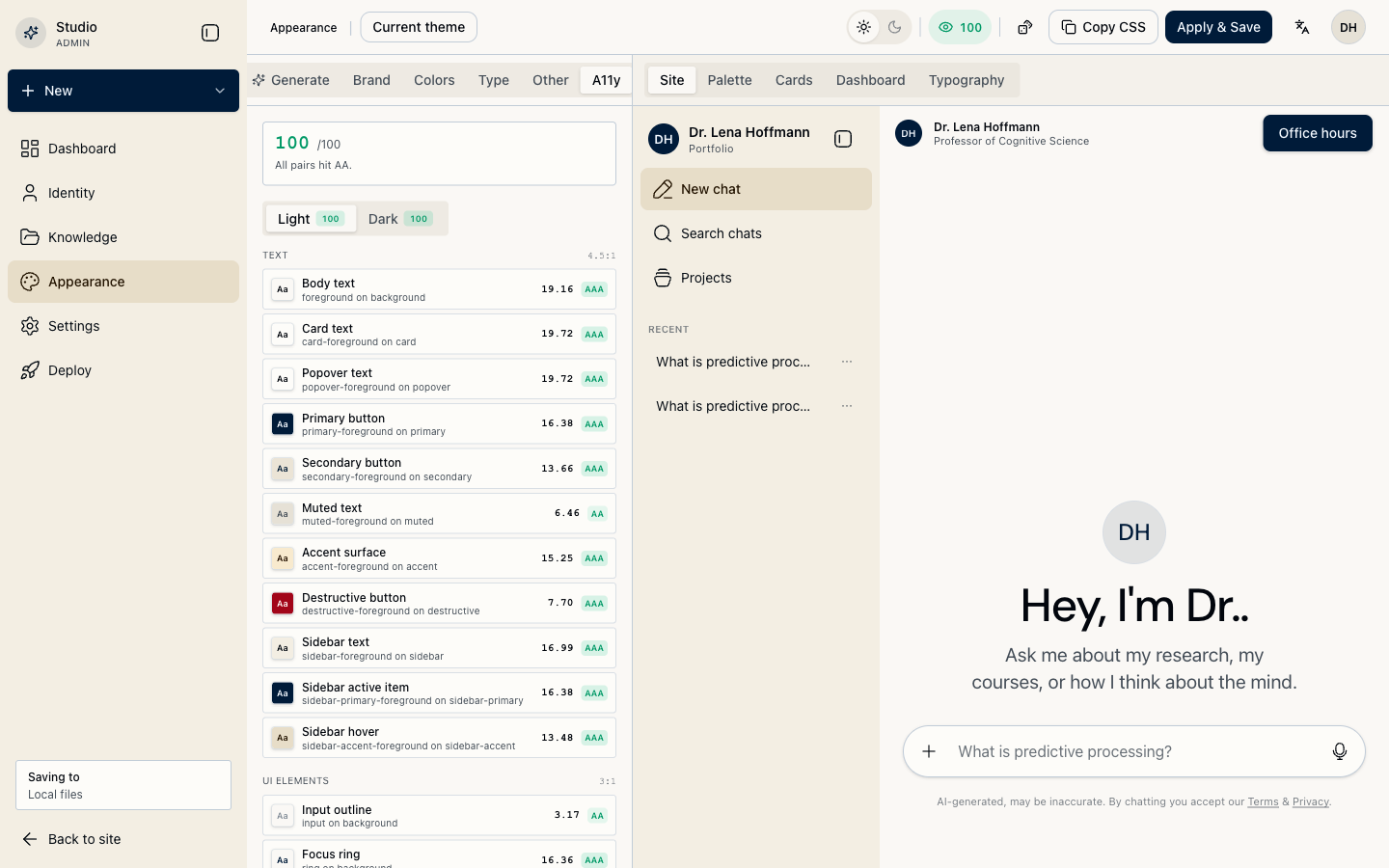Click the Primary button color swatch
This screenshot has height=868, width=1389.
pyautogui.click(x=283, y=423)
